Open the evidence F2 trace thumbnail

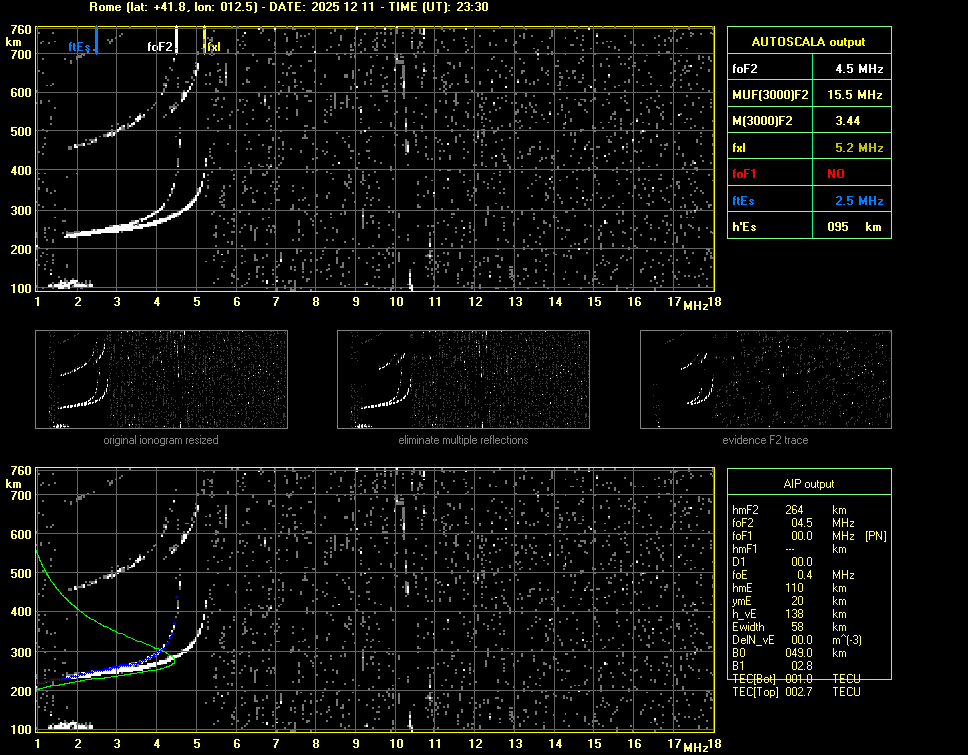[765, 380]
